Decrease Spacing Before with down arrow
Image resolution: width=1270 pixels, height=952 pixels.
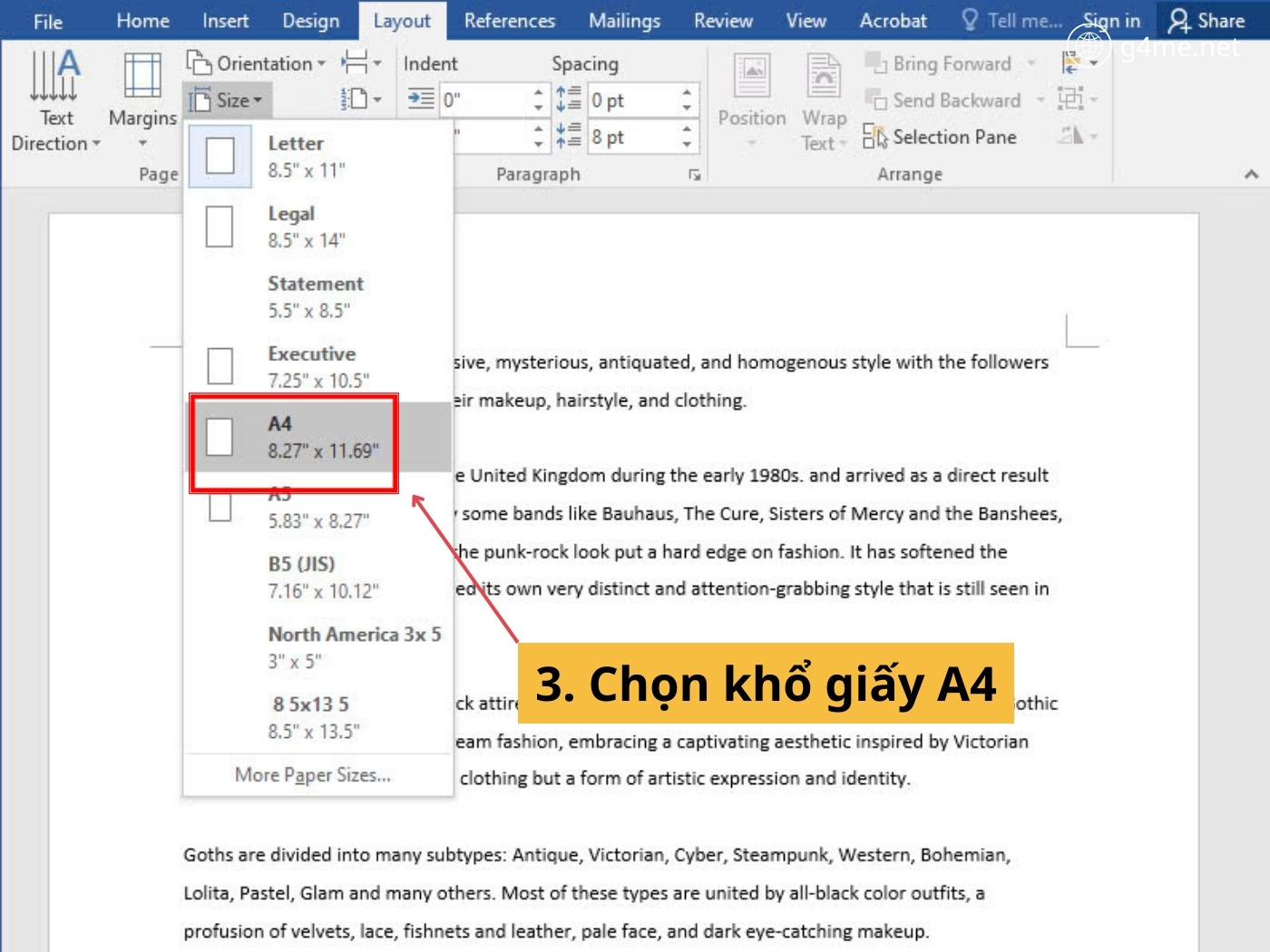tap(687, 108)
